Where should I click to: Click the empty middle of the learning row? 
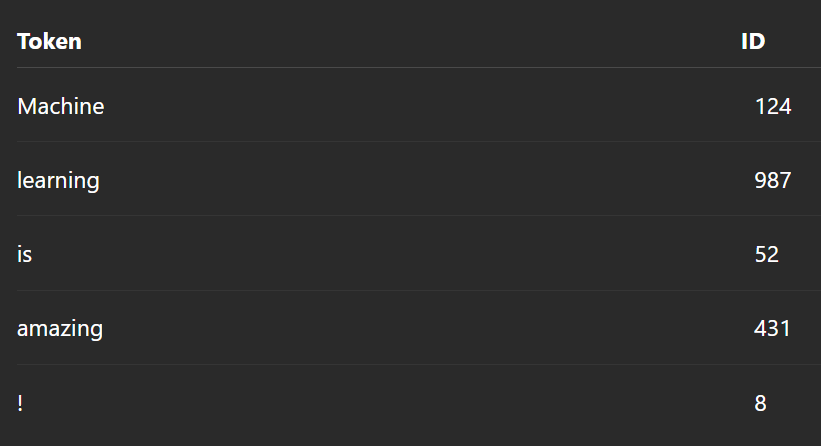coord(419,180)
